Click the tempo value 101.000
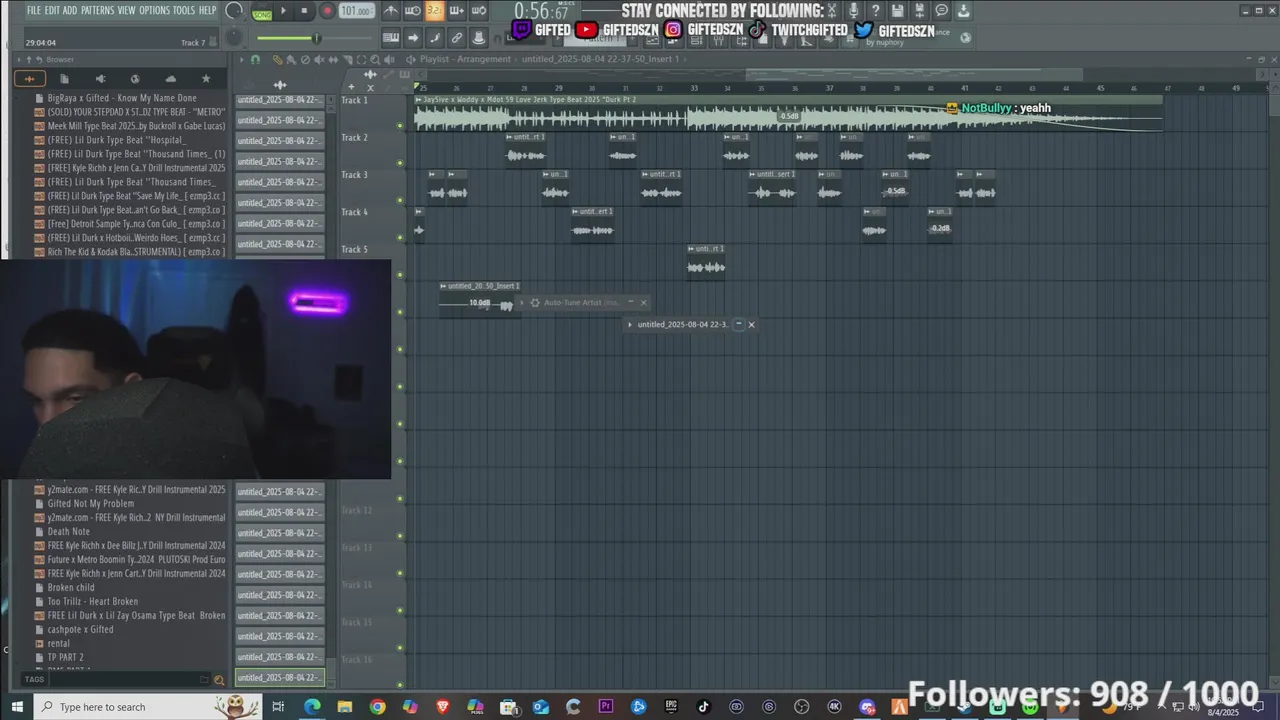 [356, 11]
